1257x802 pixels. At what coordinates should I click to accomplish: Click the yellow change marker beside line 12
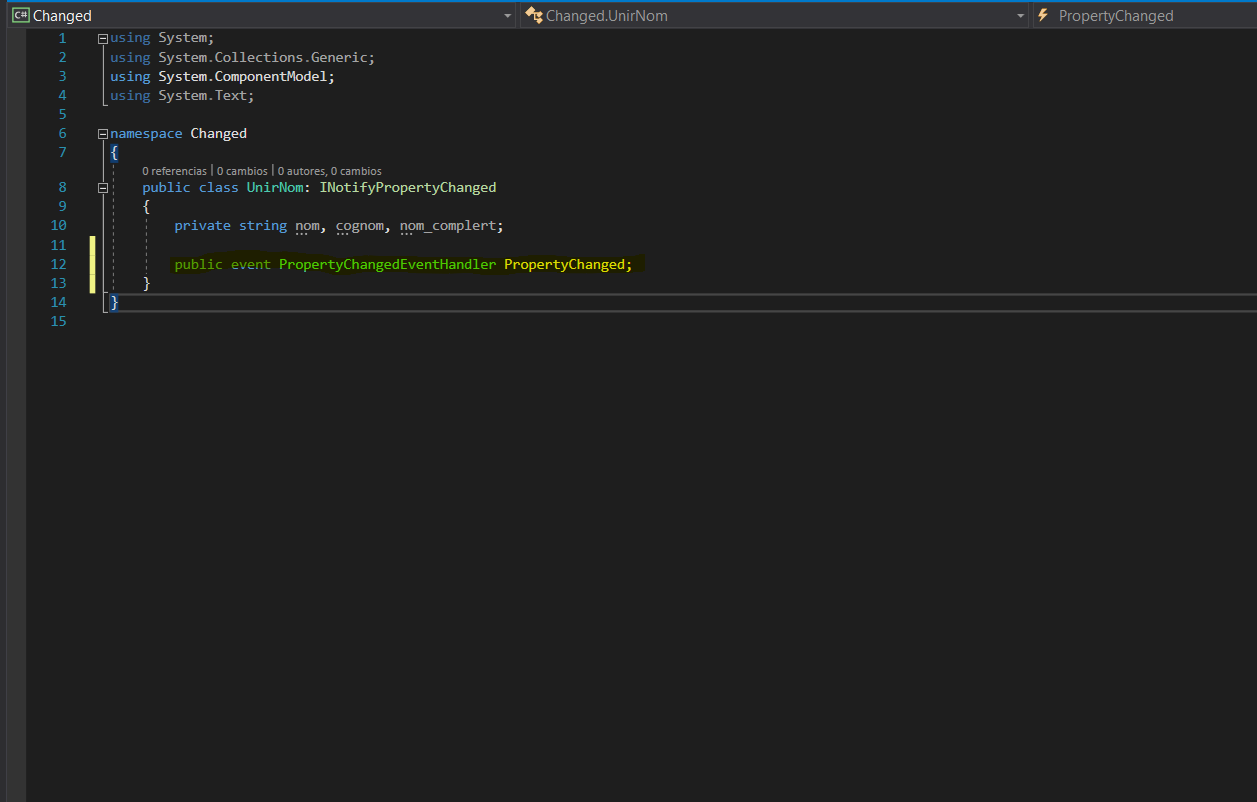point(93,265)
